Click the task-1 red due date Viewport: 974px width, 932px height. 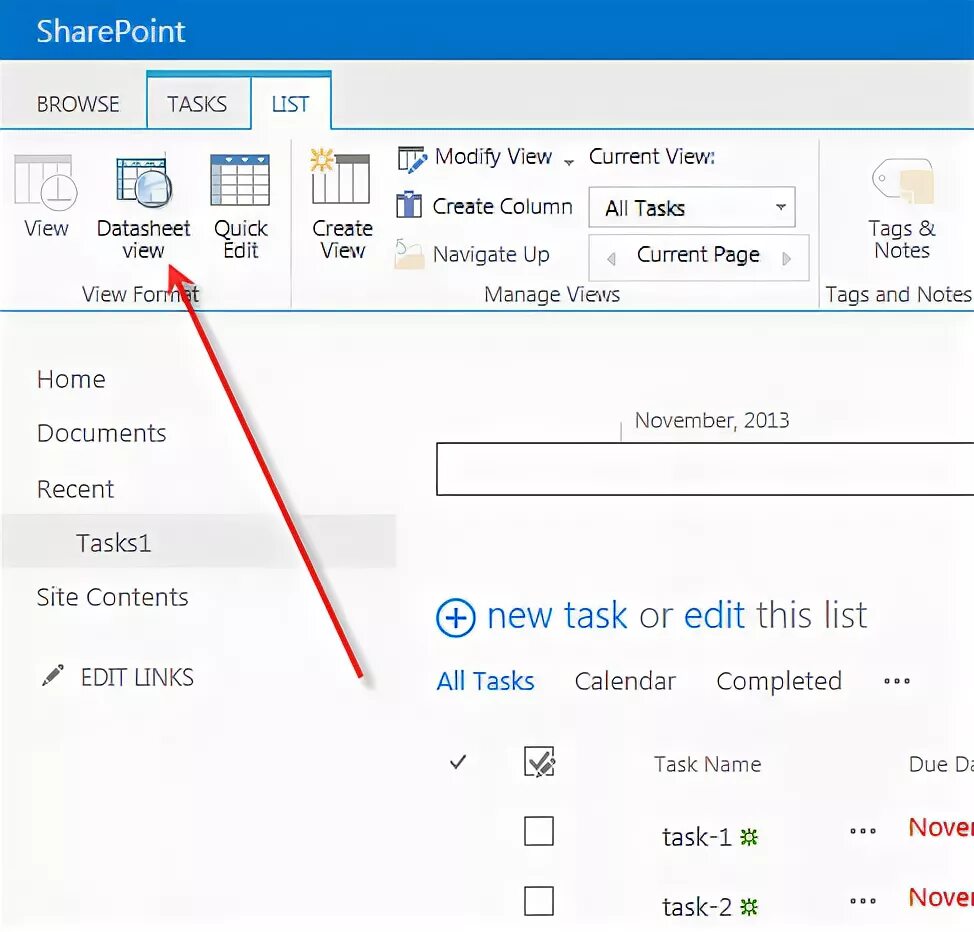[941, 827]
